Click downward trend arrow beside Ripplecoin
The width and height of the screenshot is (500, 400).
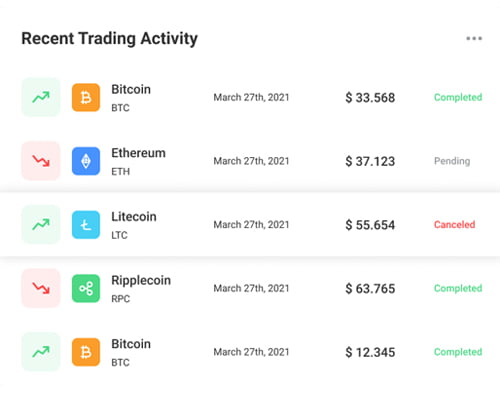pos(41,288)
